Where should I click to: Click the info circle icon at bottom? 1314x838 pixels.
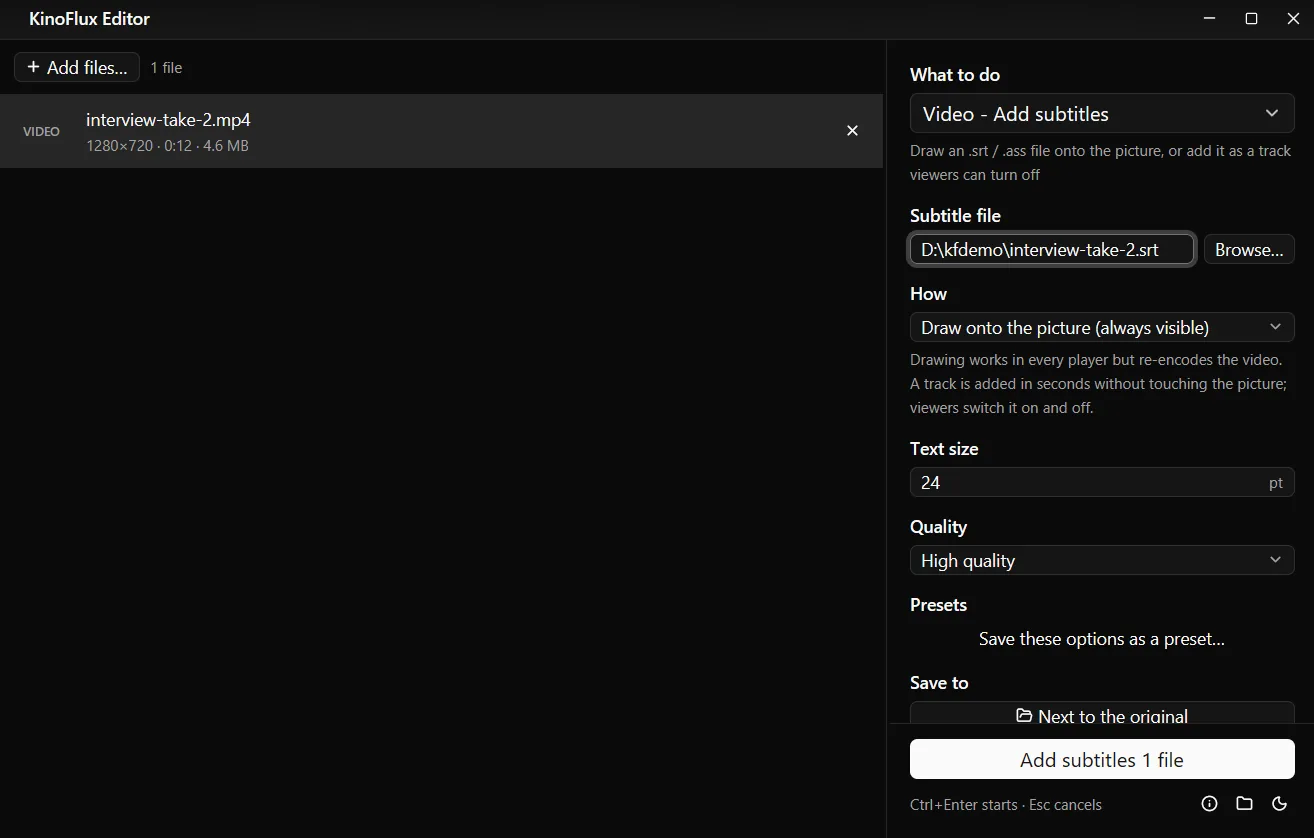(1209, 803)
